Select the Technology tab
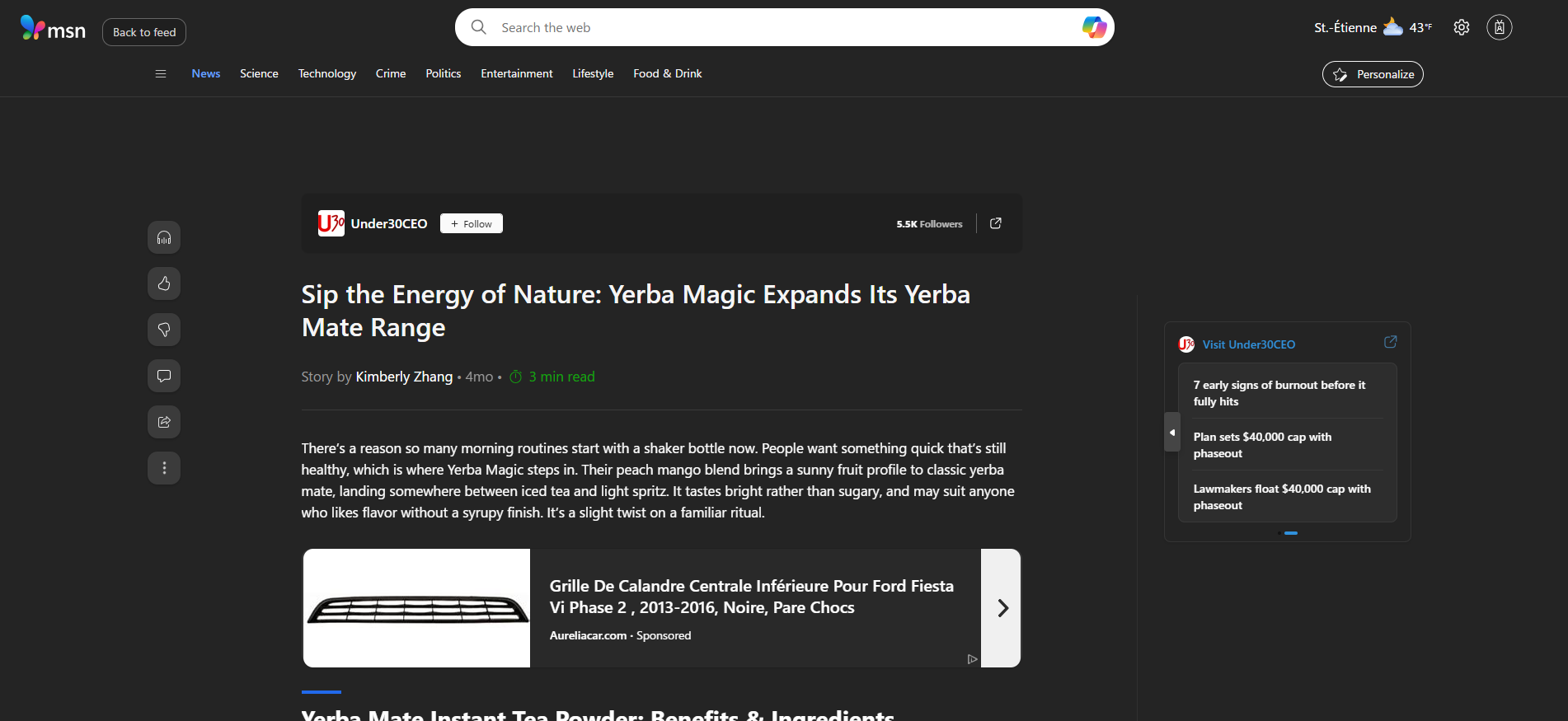Screen dimensions: 1568x721 tap(327, 73)
